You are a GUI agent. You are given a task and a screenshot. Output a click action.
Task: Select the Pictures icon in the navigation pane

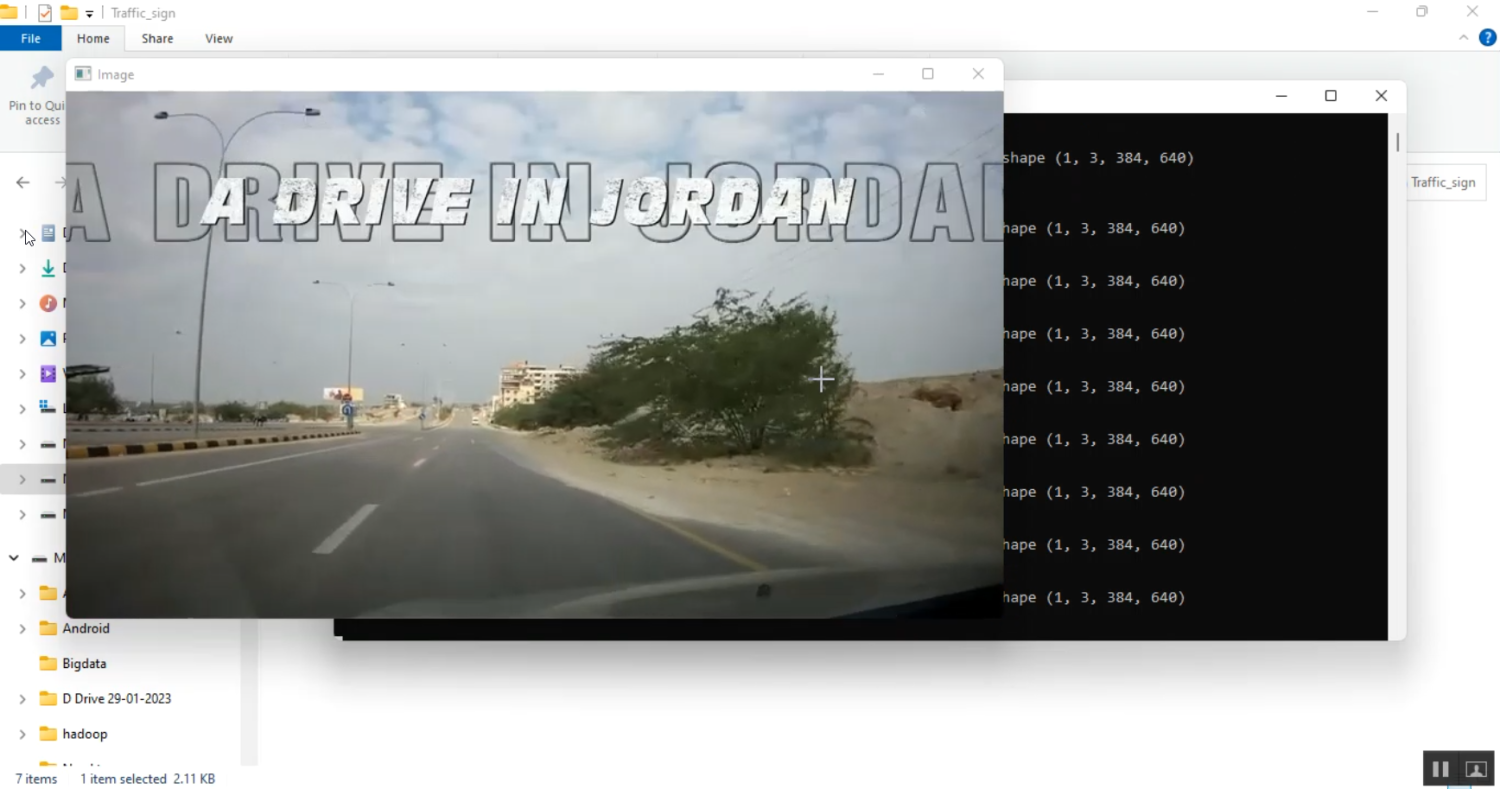[x=48, y=338]
